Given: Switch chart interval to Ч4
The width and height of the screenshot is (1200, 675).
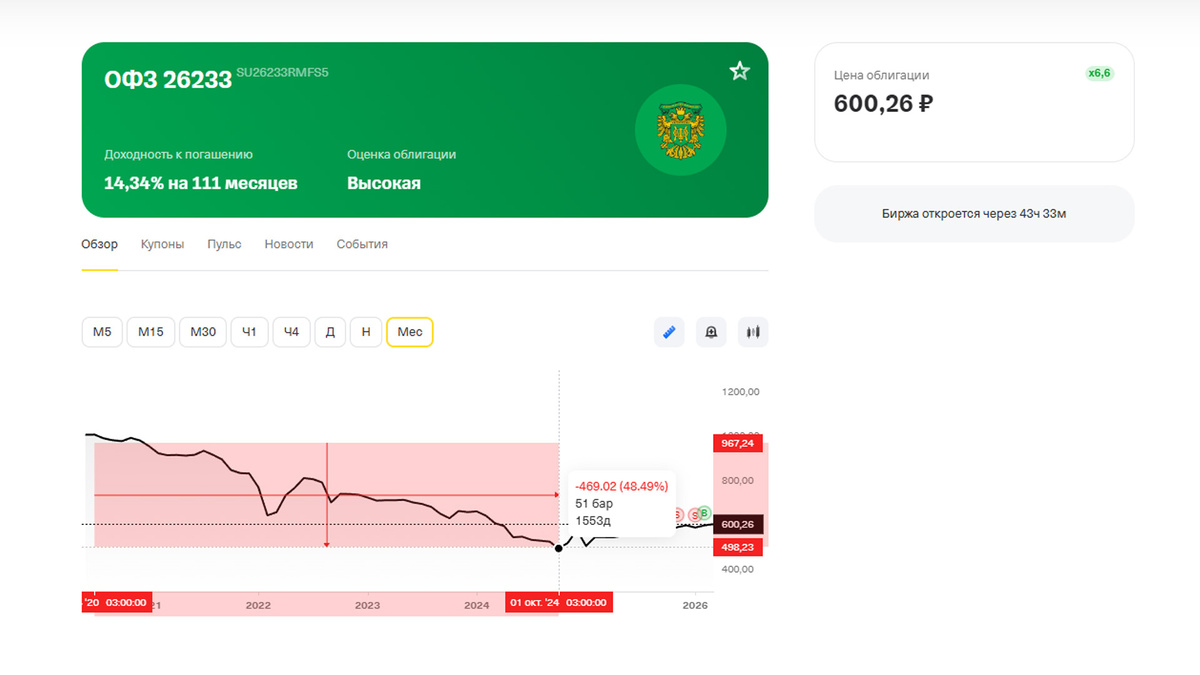Looking at the screenshot, I should (x=291, y=331).
